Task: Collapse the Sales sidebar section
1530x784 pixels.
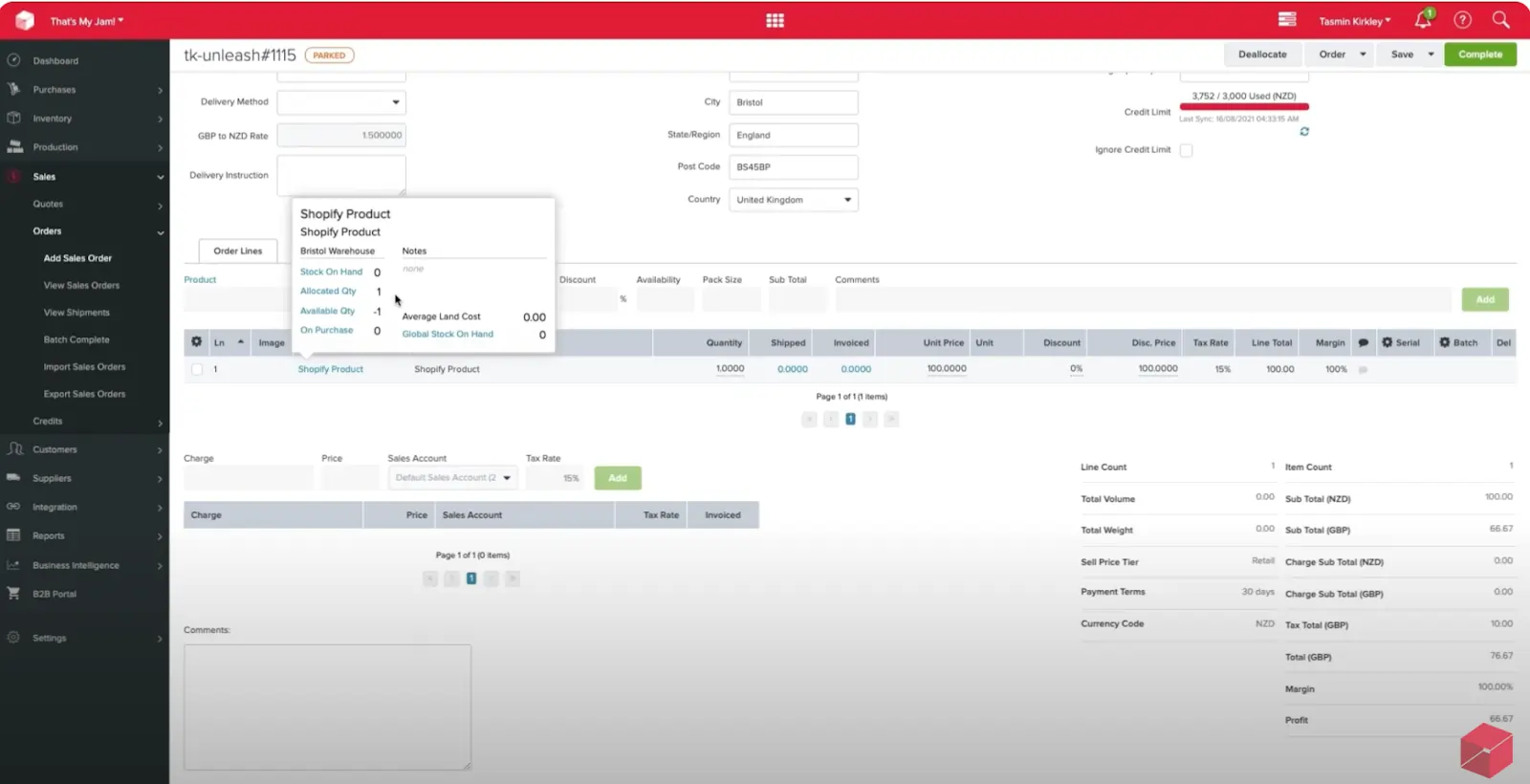Action: click(161, 177)
